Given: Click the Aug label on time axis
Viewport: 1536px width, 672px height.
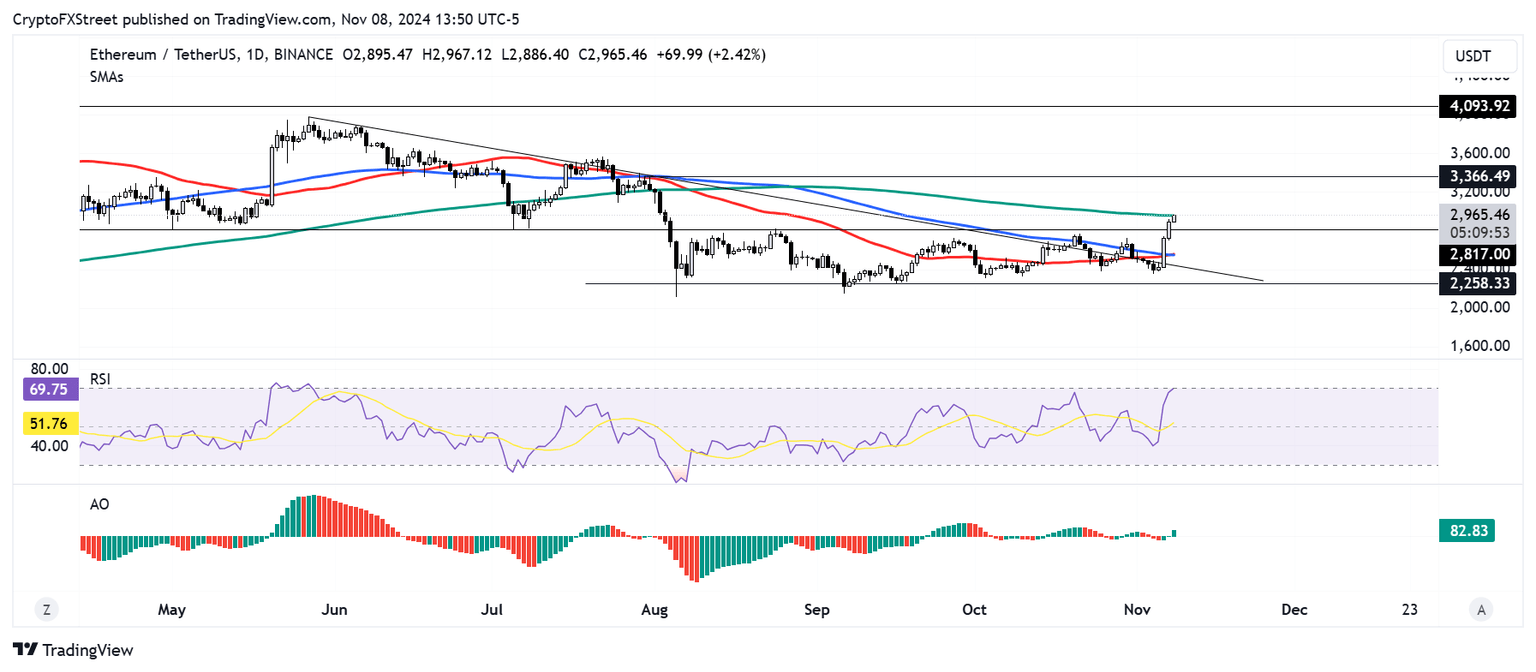Looking at the screenshot, I should click(654, 609).
